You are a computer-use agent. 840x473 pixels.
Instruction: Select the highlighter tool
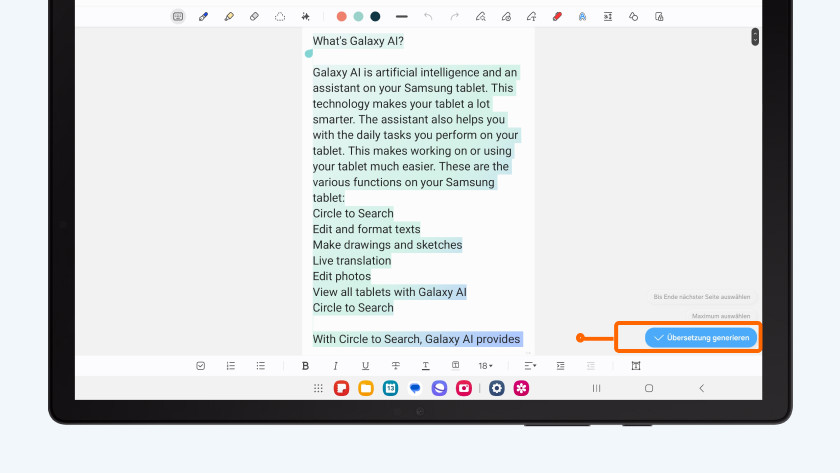(229, 17)
